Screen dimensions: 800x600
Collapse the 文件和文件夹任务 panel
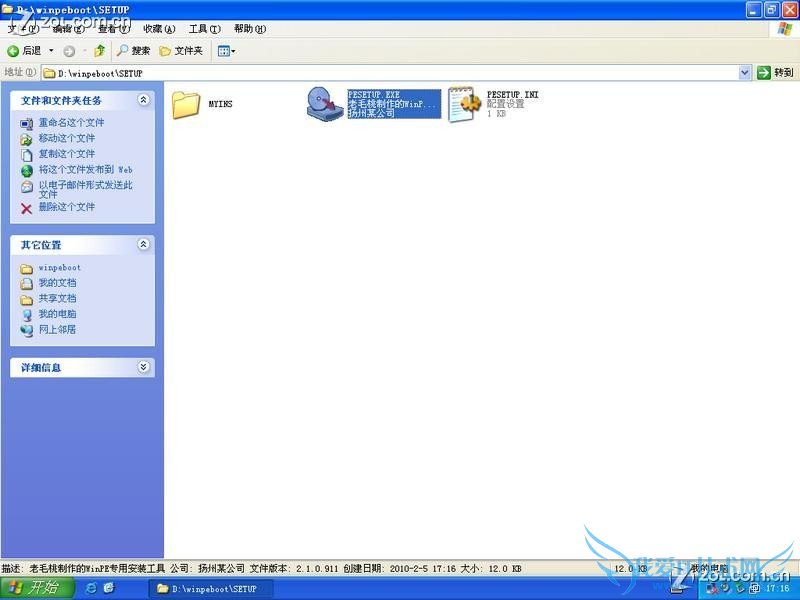143,100
